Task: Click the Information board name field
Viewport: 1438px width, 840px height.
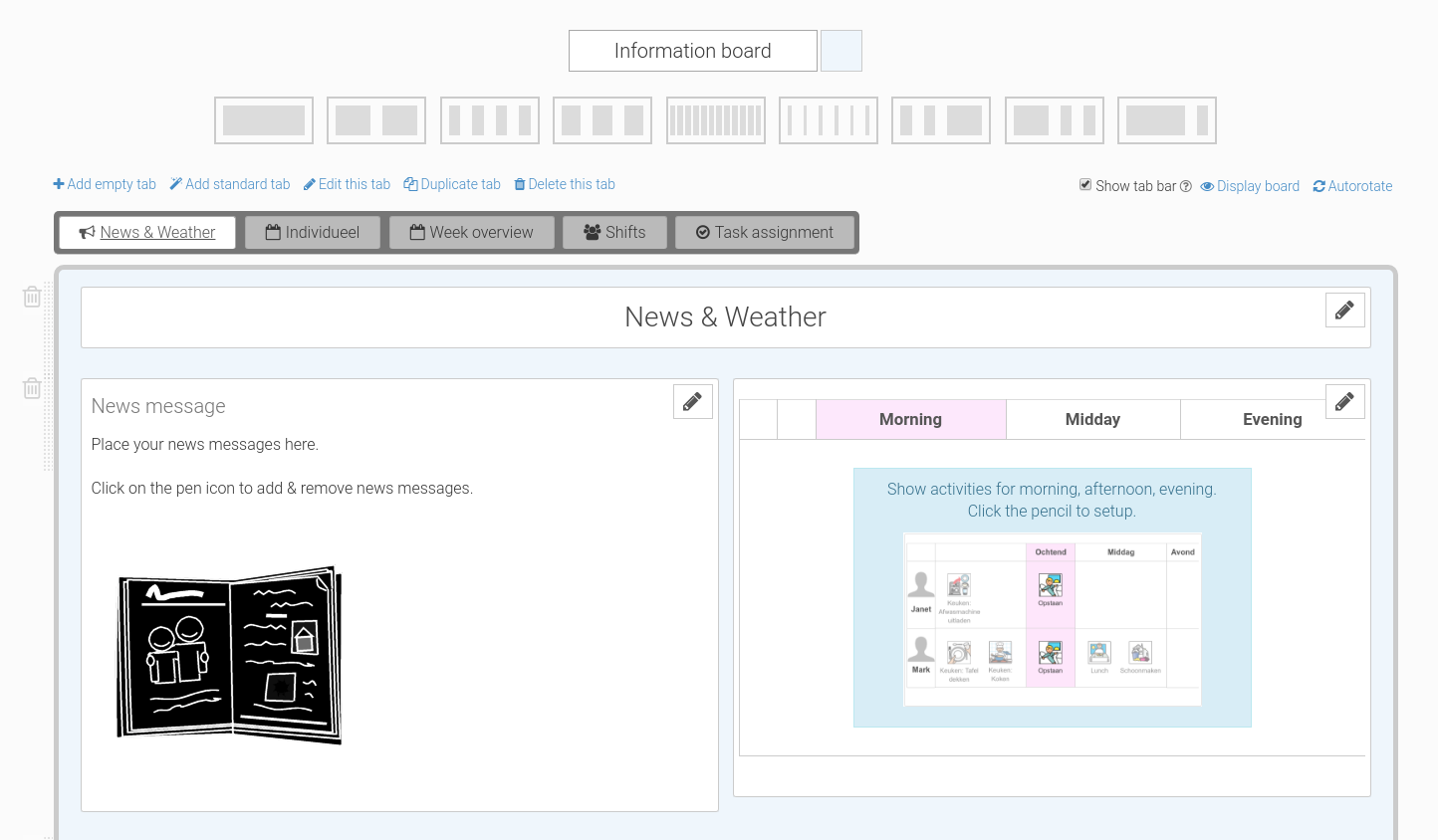Action: (x=693, y=51)
